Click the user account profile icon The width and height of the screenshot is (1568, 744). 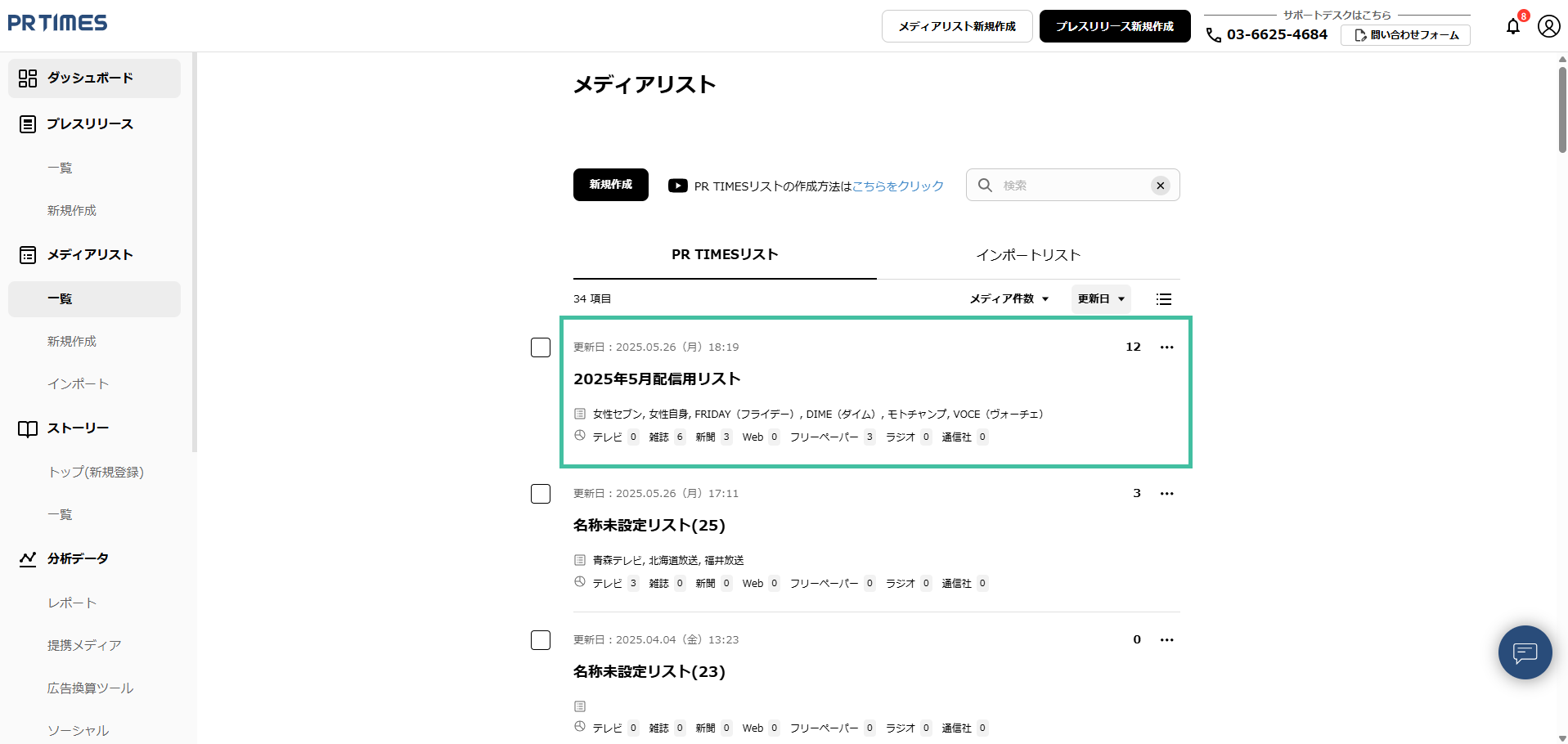(x=1548, y=26)
